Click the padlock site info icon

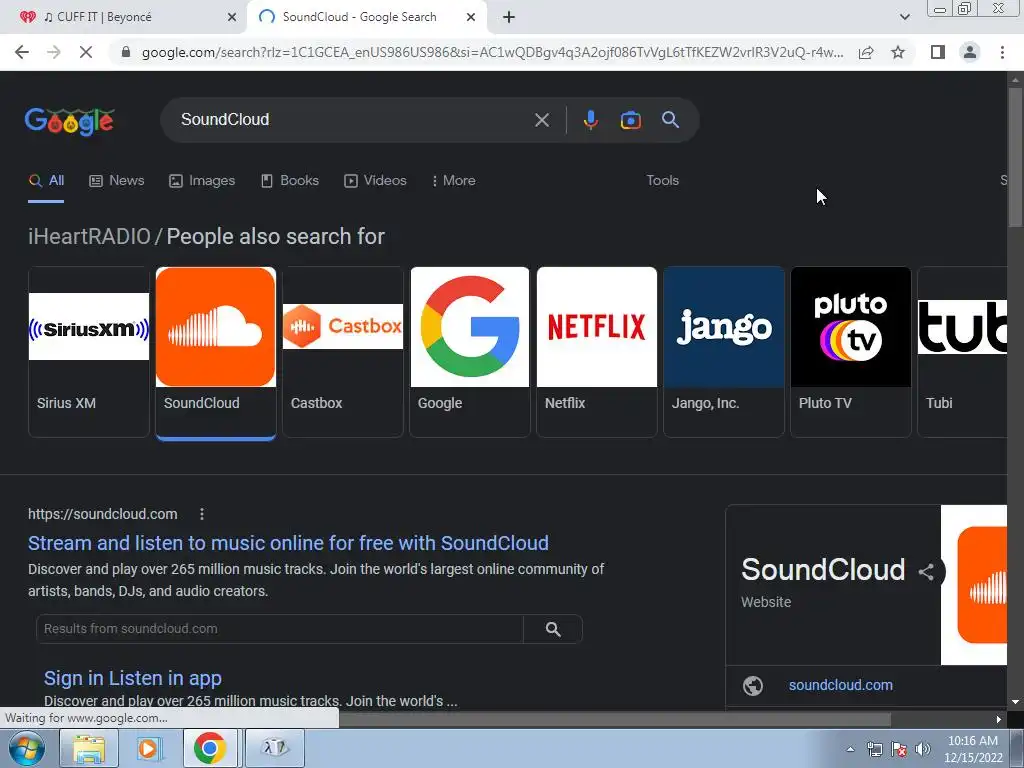[126, 52]
